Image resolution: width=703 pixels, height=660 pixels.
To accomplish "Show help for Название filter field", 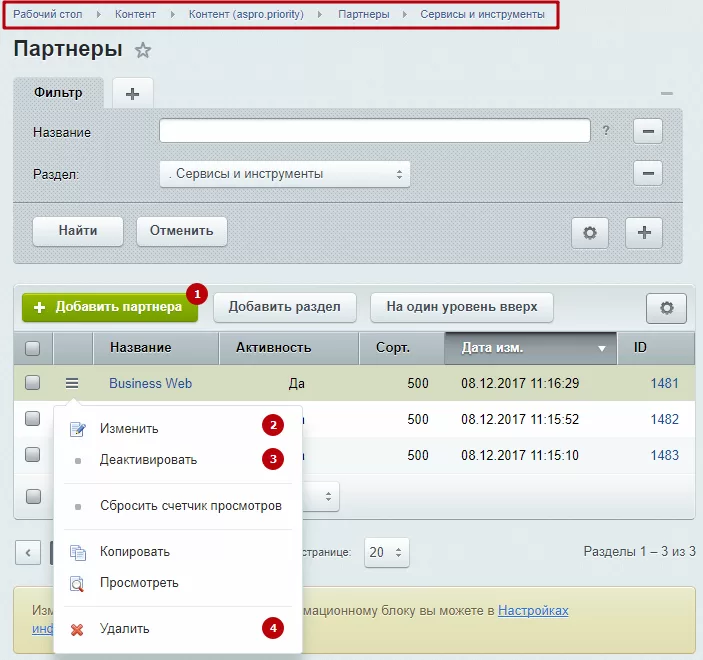I will tap(606, 130).
